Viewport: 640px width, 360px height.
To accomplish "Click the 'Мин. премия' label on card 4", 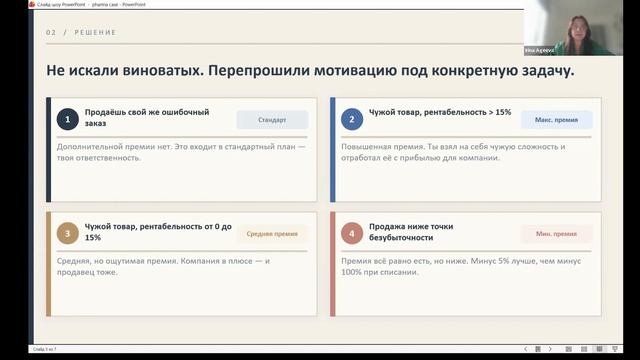I will point(556,234).
